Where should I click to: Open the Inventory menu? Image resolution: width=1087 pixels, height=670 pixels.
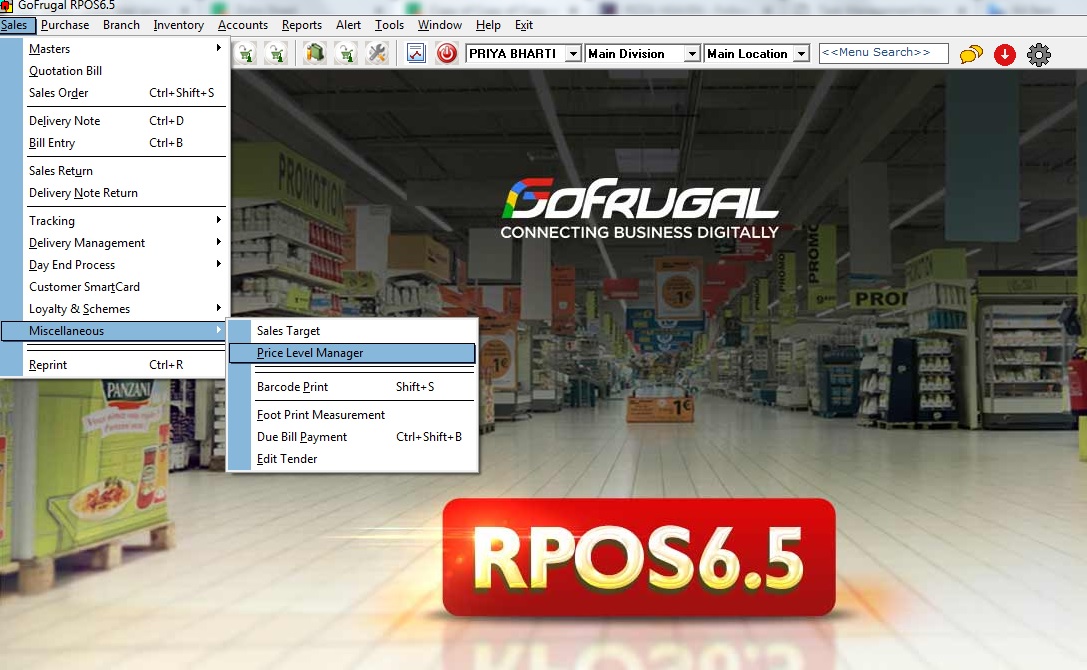click(178, 25)
